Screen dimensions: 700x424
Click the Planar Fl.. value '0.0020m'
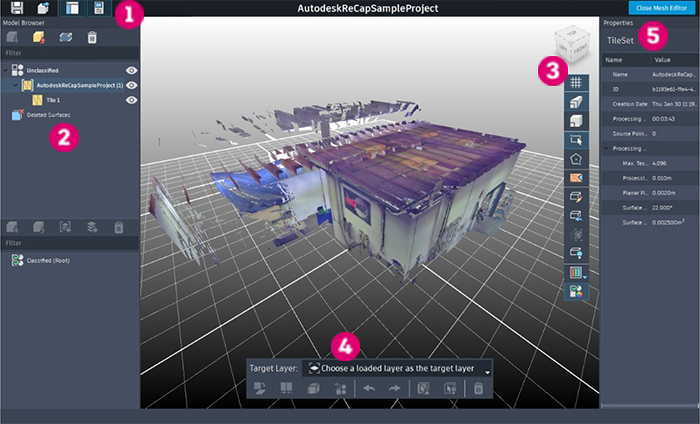(664, 193)
